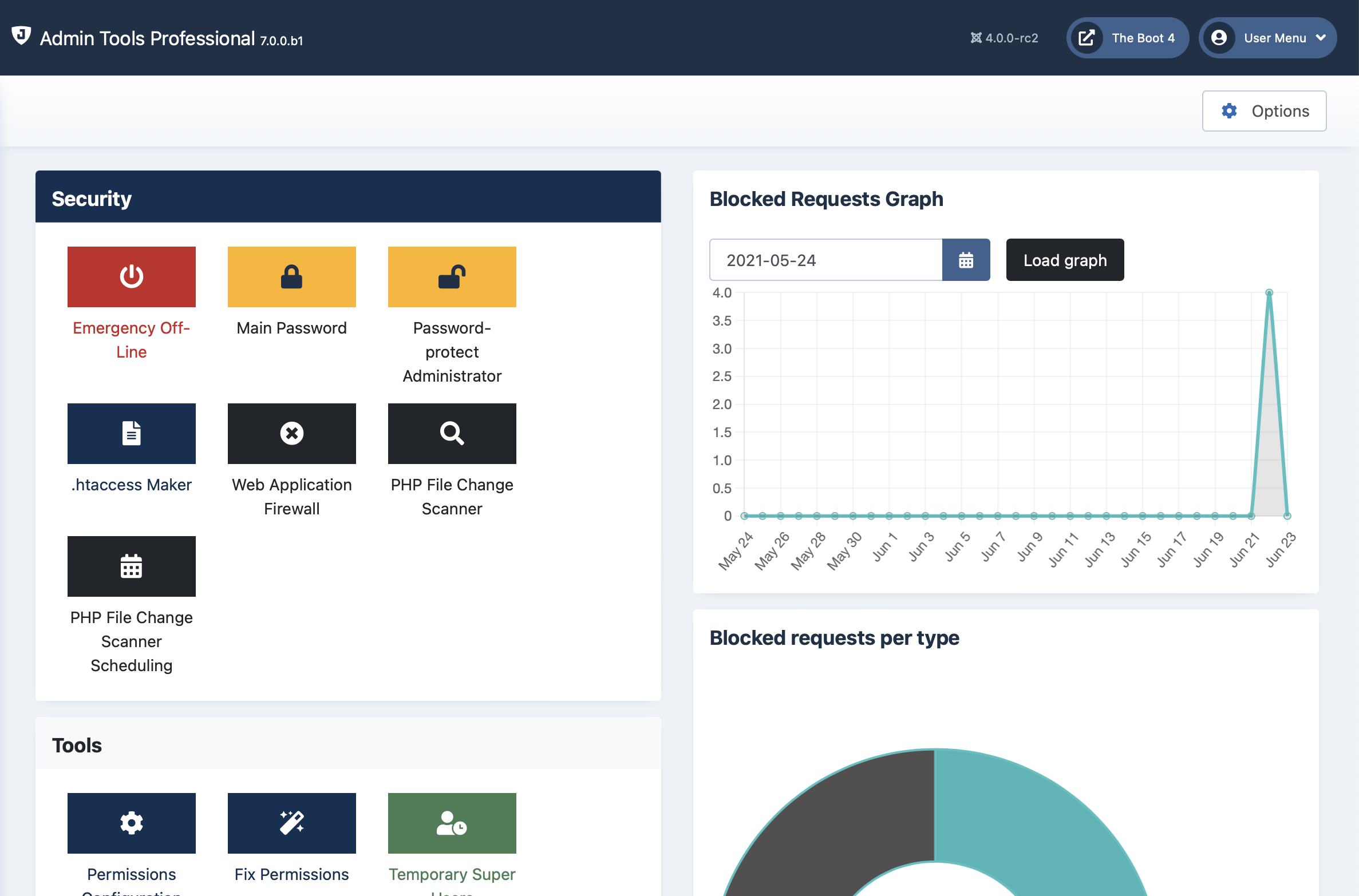Click the Tools panel header
Screen dimensions: 1359x896
348,743
